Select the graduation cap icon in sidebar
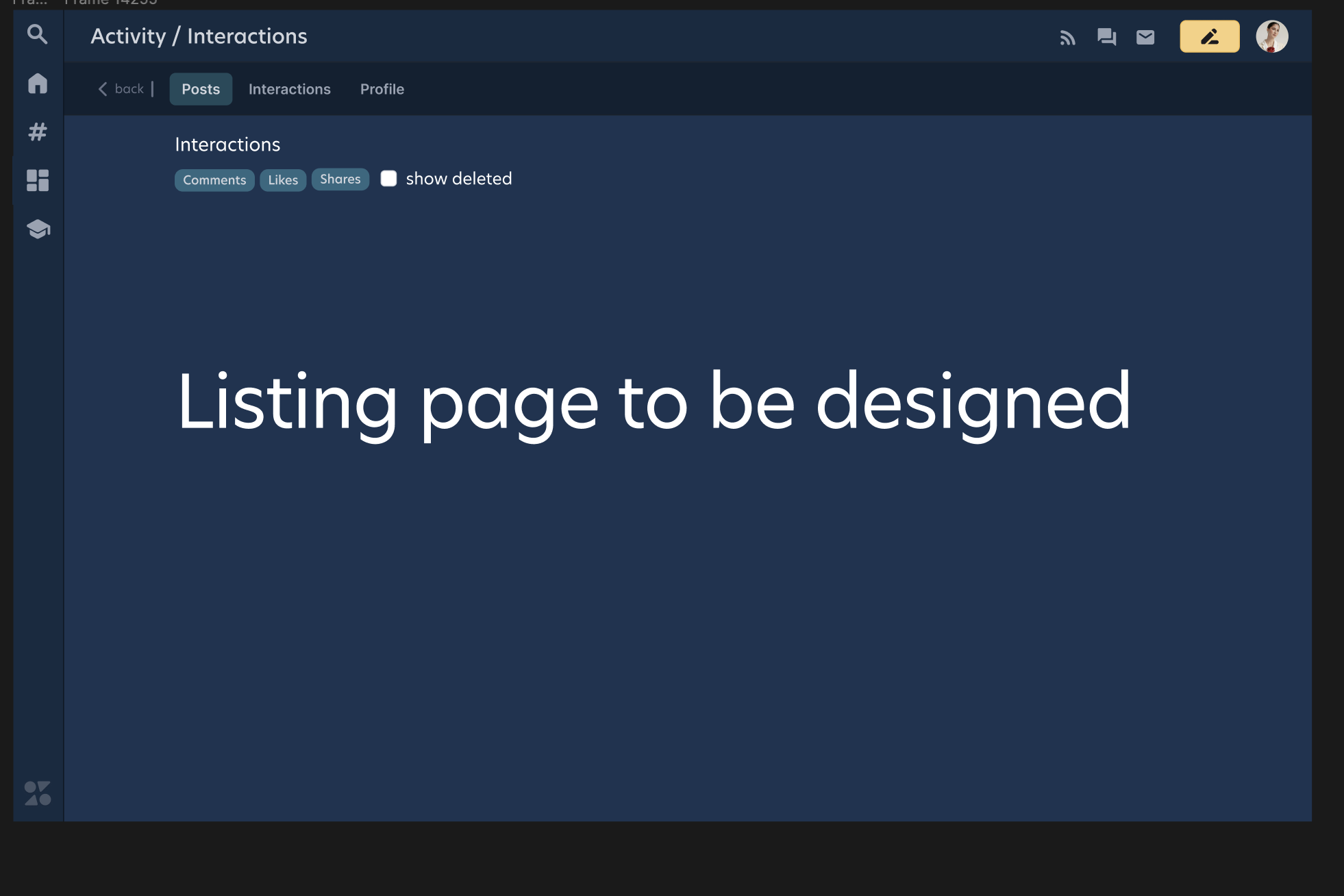Screen dimensions: 1344x896 (x=37, y=229)
